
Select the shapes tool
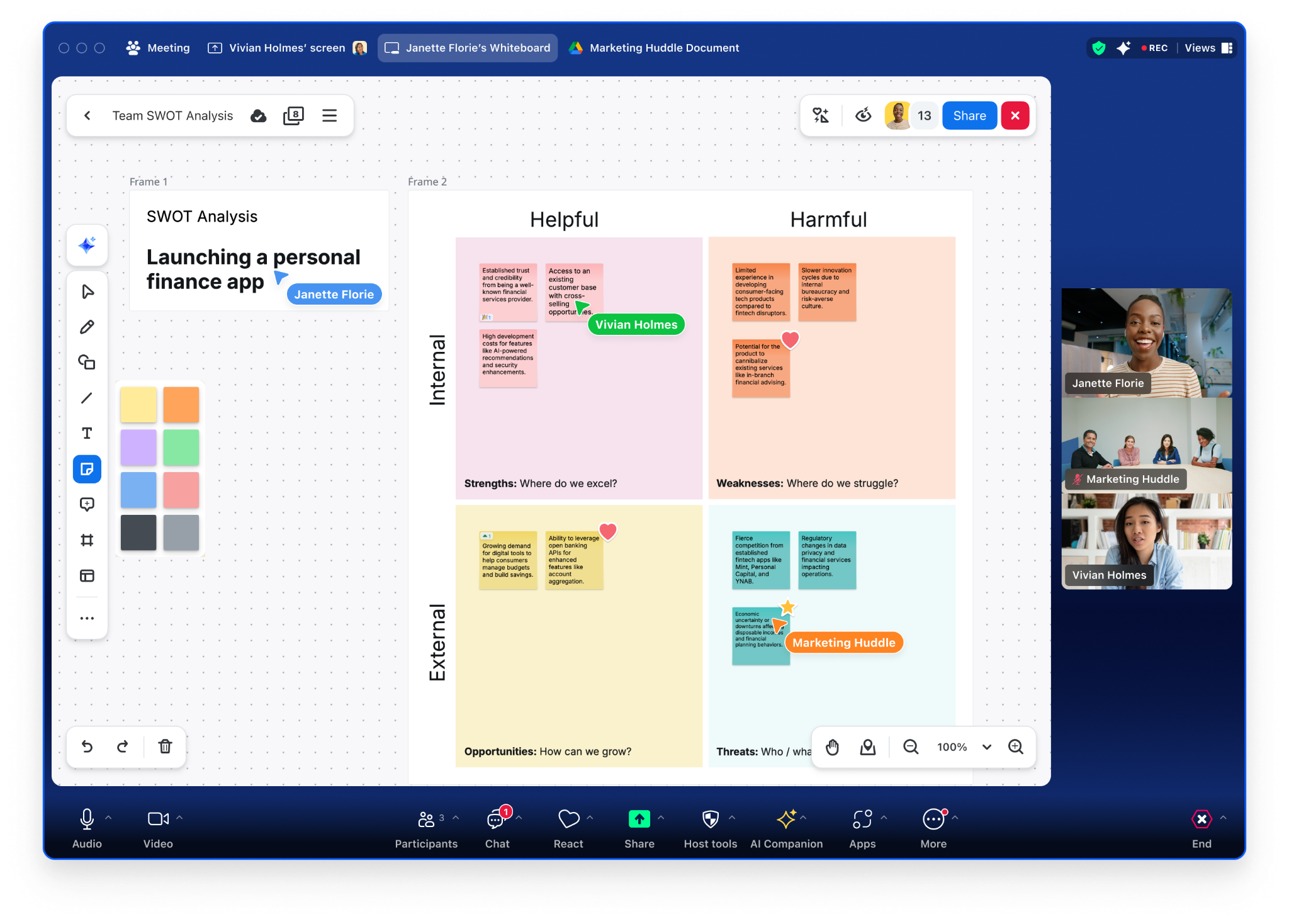coord(87,363)
